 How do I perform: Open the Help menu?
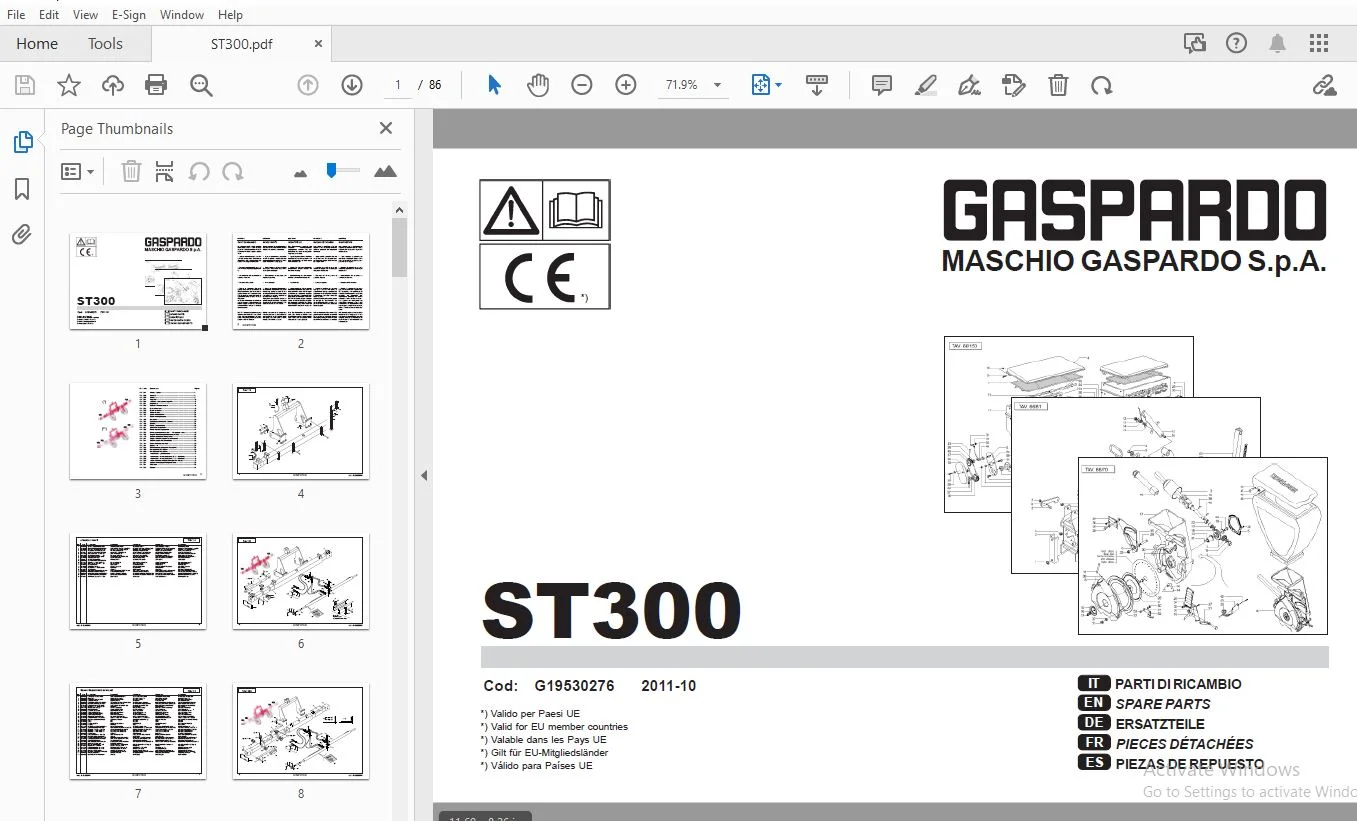point(230,15)
